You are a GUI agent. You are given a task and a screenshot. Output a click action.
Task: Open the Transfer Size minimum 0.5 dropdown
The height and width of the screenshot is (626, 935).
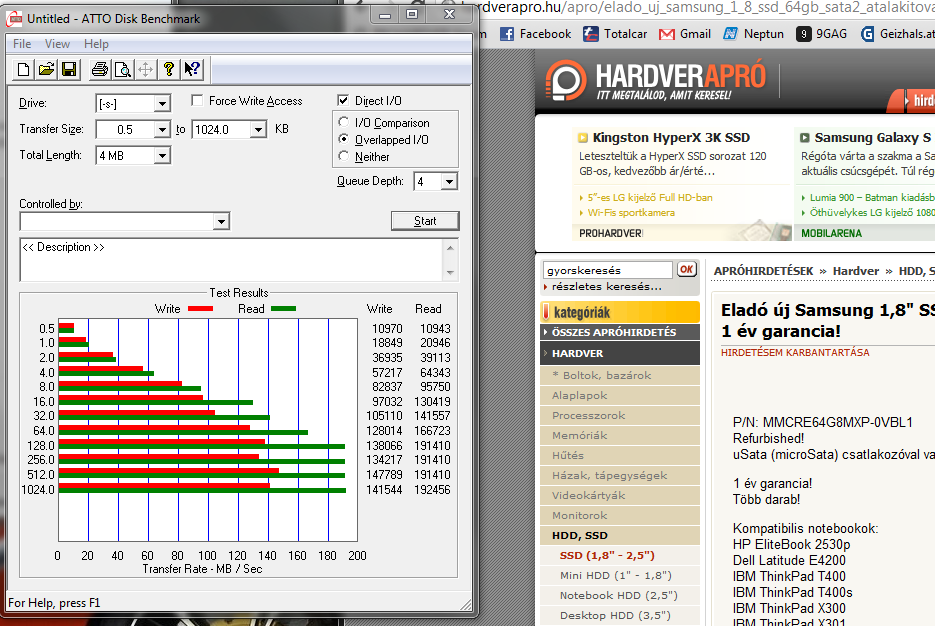[x=162, y=129]
